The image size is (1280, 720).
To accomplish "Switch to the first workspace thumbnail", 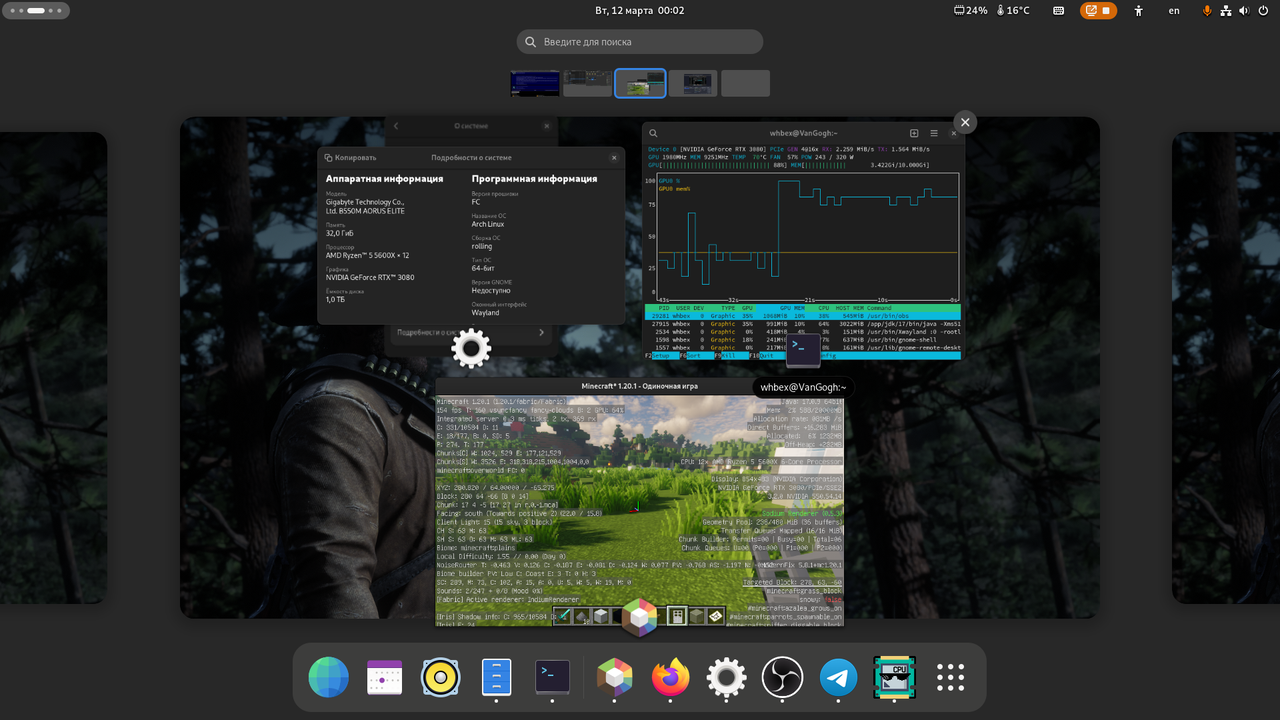I will coord(535,83).
